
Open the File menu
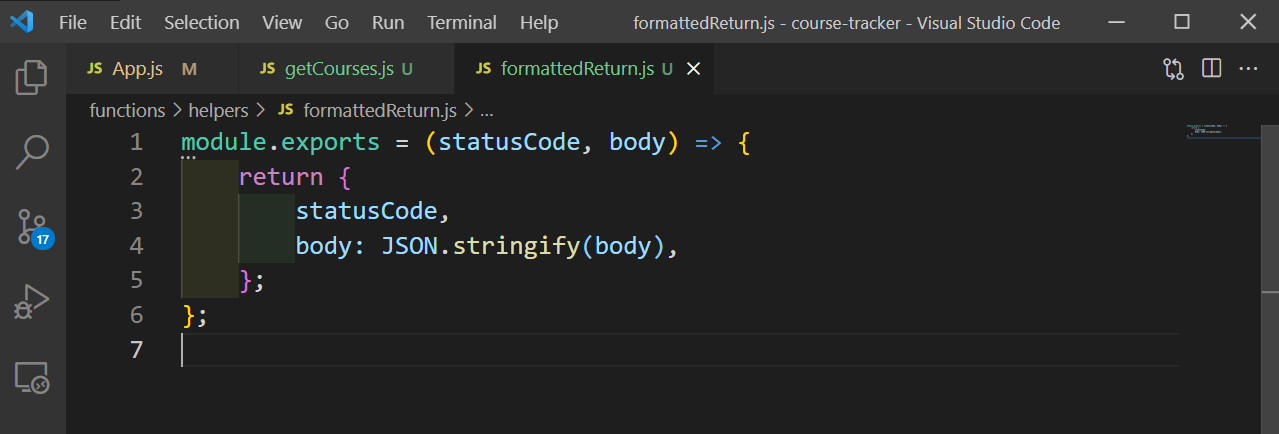pyautogui.click(x=73, y=22)
